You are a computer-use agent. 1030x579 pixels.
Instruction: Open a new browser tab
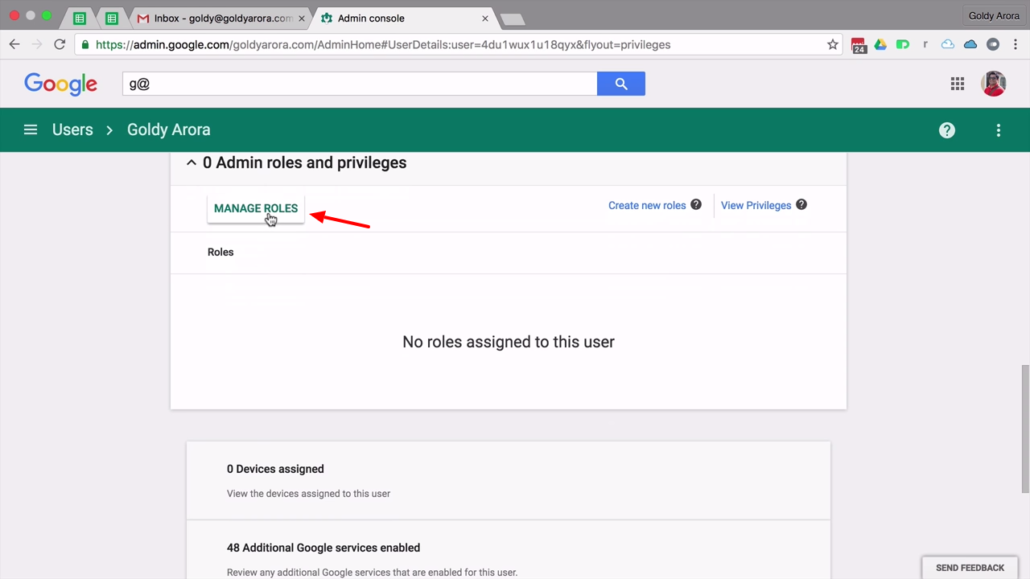(512, 20)
